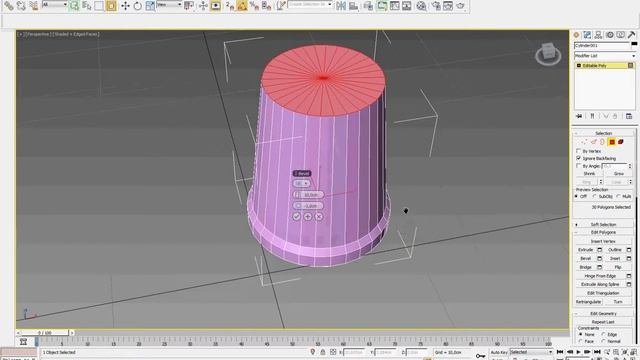Switch to the Utilities panel tab
The image size is (640, 360).
tap(631, 35)
